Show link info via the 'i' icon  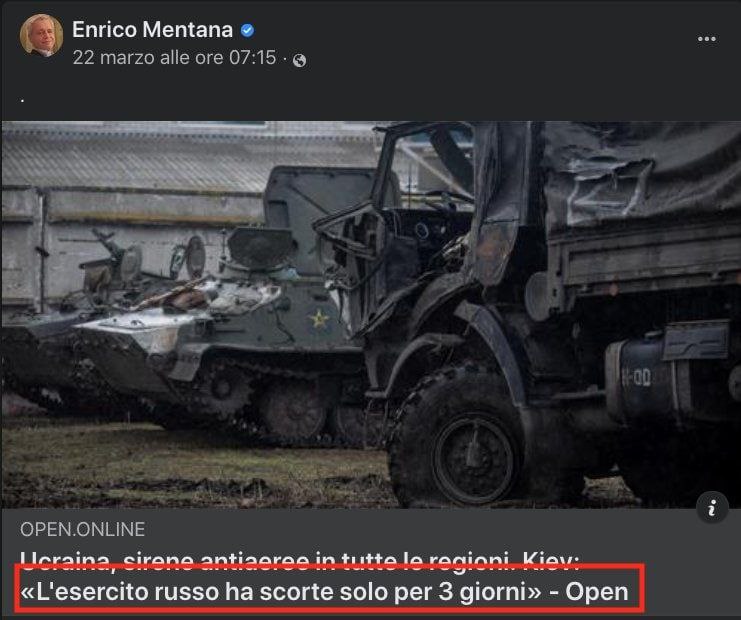(712, 508)
